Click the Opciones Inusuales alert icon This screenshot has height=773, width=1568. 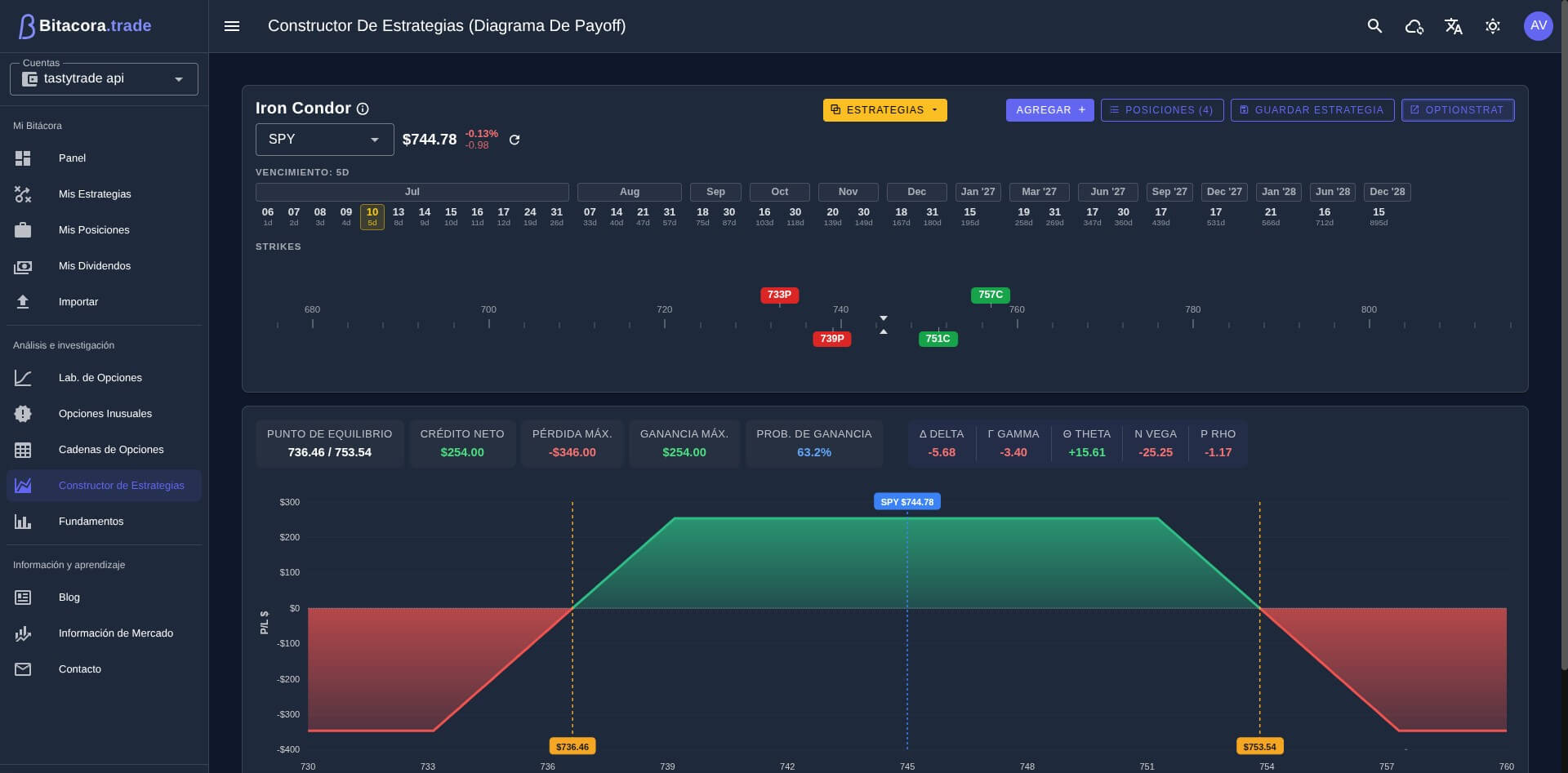[23, 414]
